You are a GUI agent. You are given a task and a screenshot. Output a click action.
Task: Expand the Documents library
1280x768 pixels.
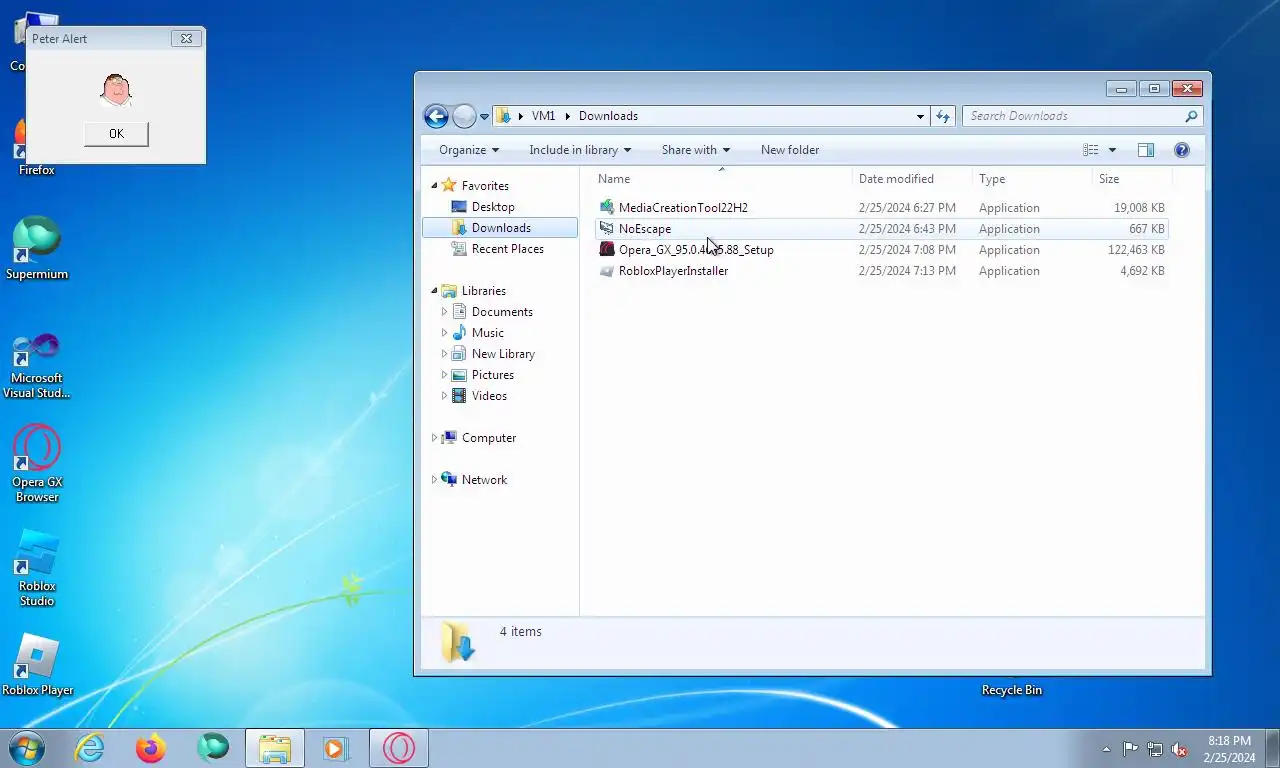445,312
